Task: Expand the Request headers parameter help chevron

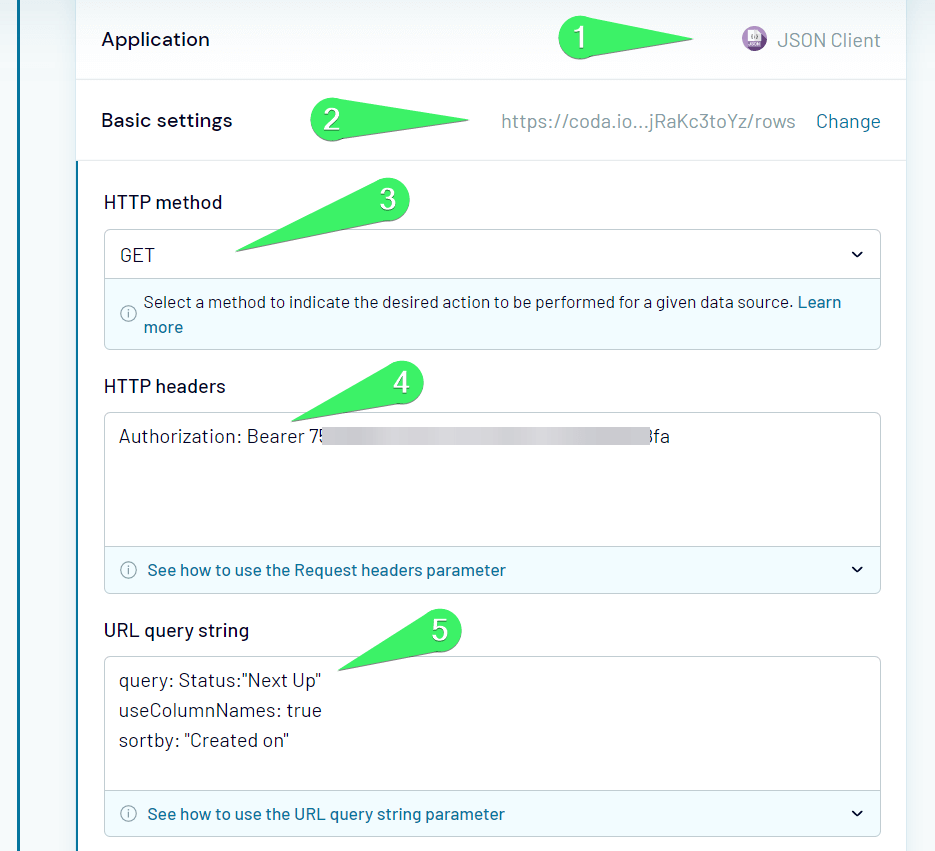Action: point(857,570)
